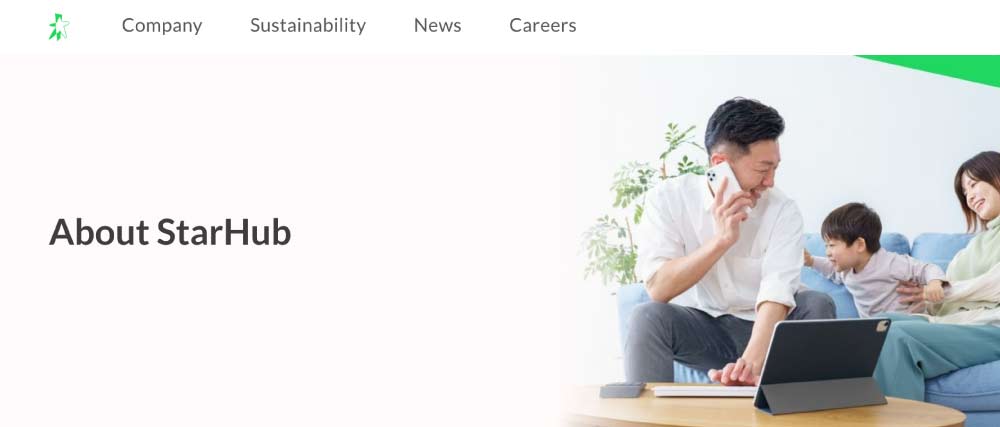Click the young child on the sofa

pos(871,261)
